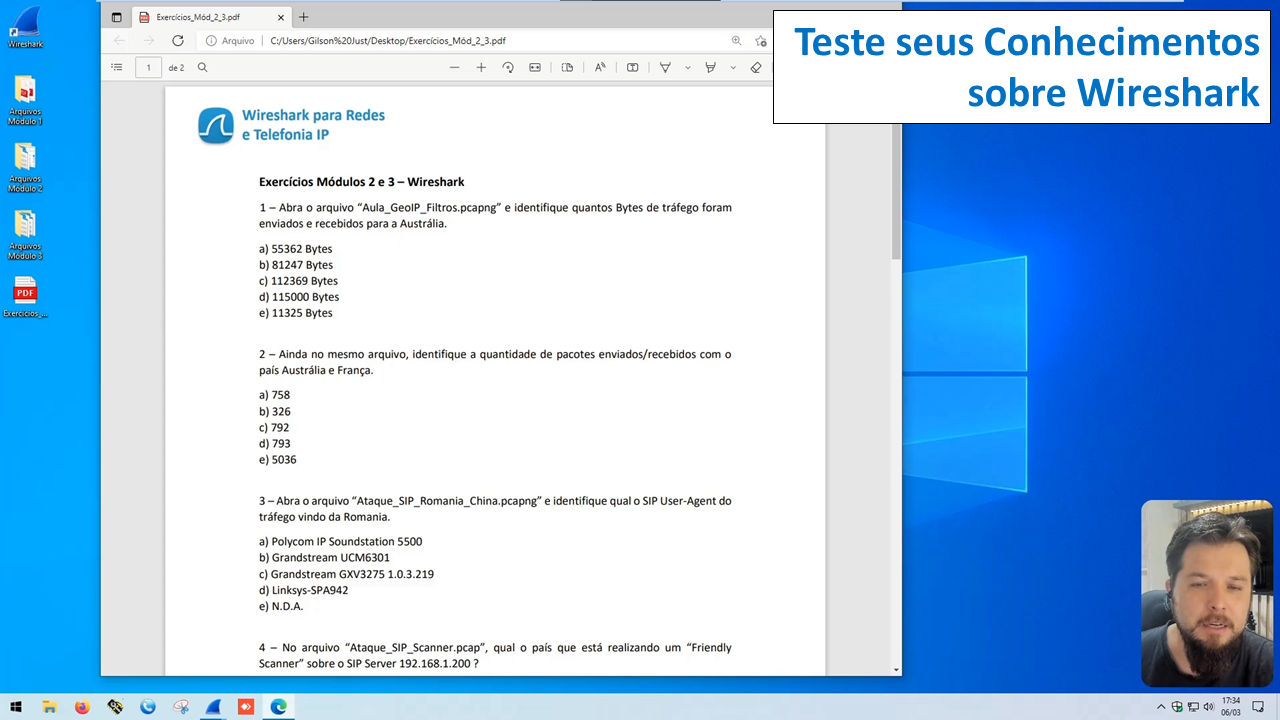Click the address bar file path
Image resolution: width=1280 pixels, height=720 pixels.
point(388,41)
